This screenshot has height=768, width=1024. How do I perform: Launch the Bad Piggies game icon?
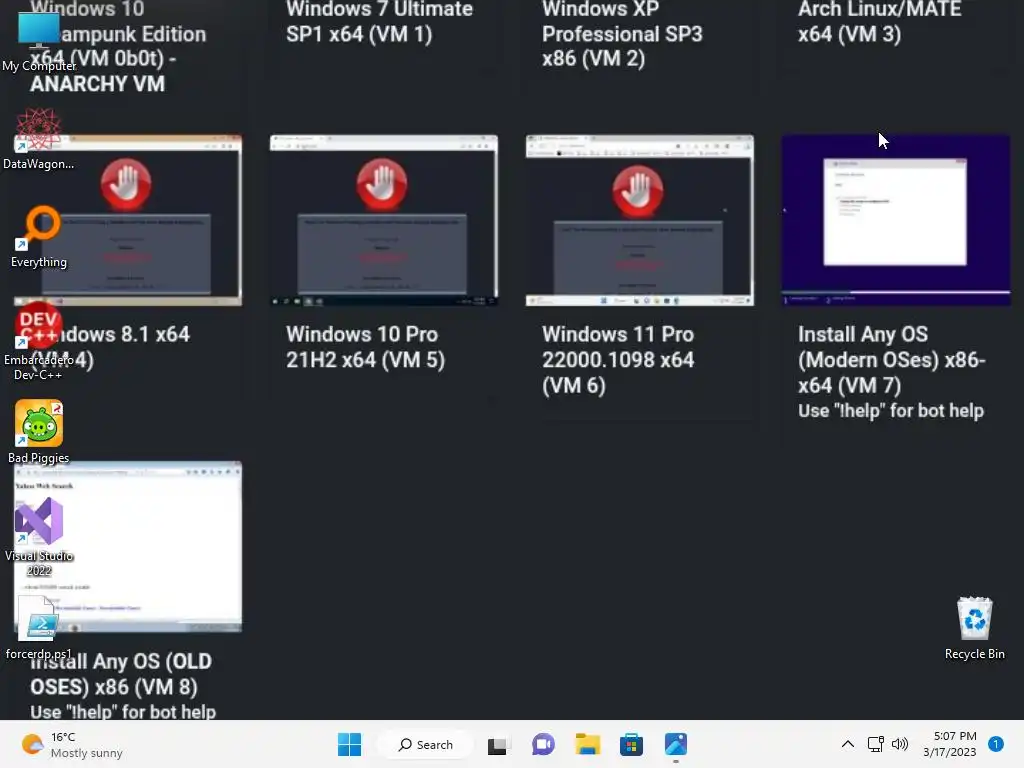39,432
